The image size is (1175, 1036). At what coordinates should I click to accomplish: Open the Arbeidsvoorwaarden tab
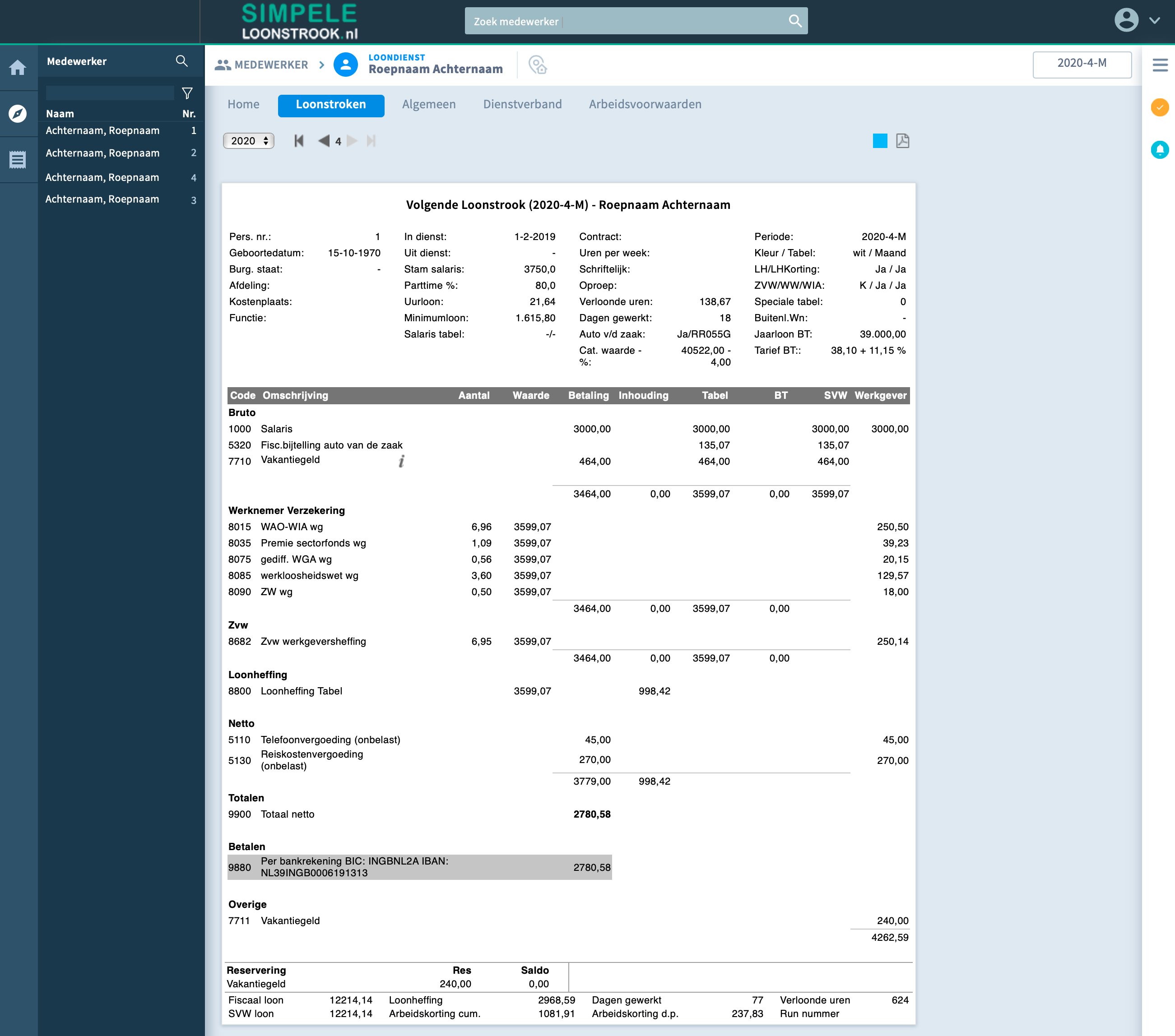coord(645,104)
